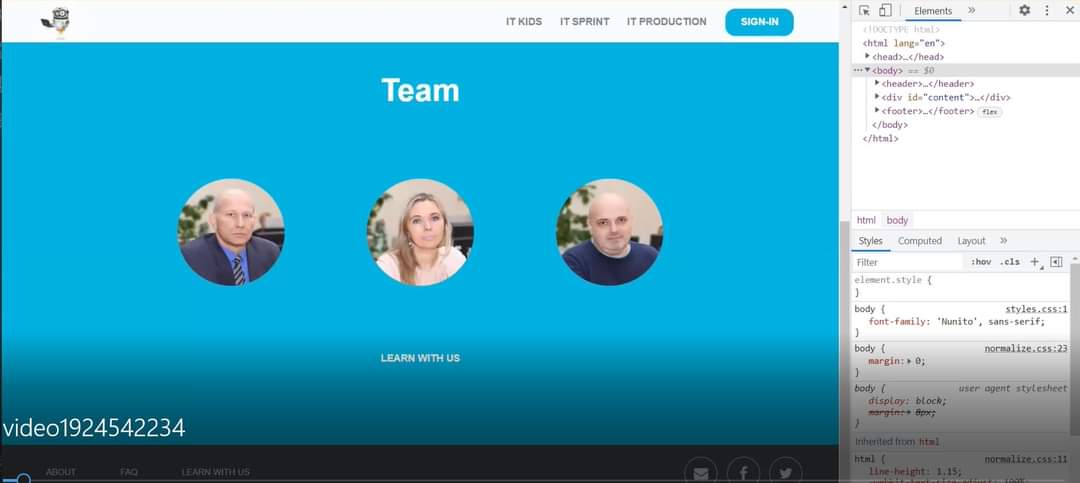Open IT SPRINT navigation item
Image resolution: width=1080 pixels, height=483 pixels.
pos(585,22)
